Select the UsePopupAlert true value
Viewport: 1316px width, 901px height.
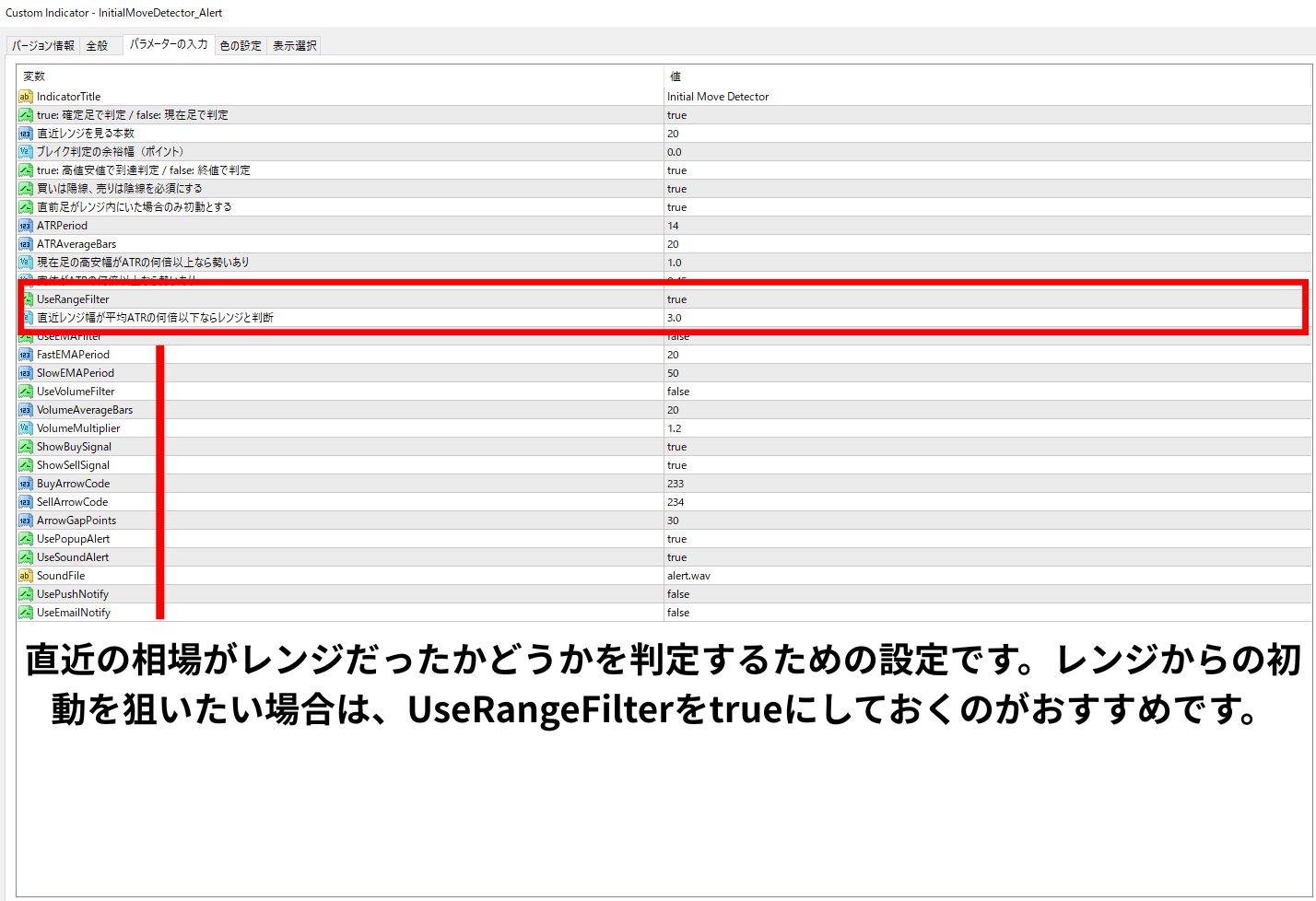(677, 539)
